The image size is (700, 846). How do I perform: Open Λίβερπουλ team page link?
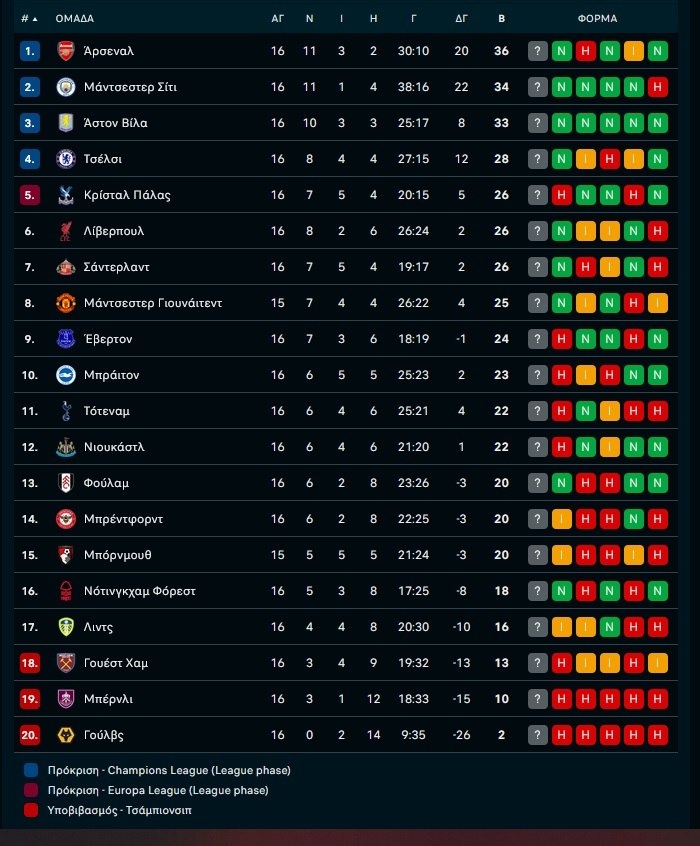click(x=114, y=231)
